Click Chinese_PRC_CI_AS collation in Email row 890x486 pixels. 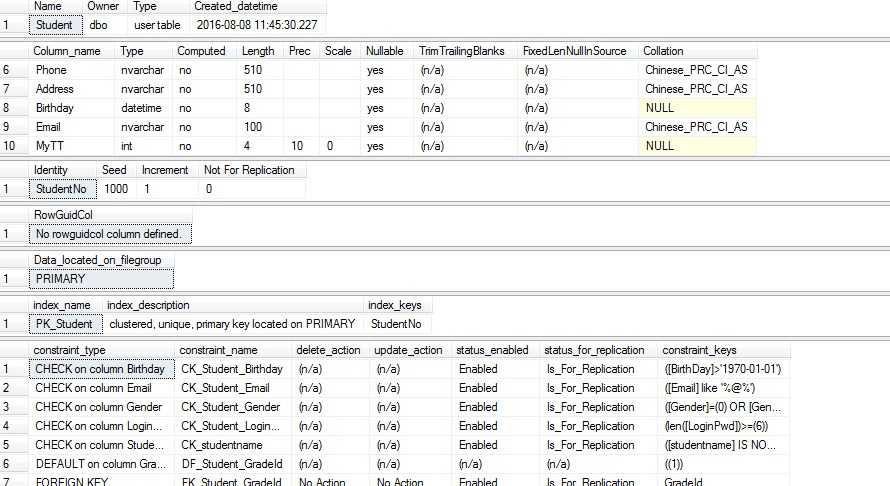[x=696, y=127]
